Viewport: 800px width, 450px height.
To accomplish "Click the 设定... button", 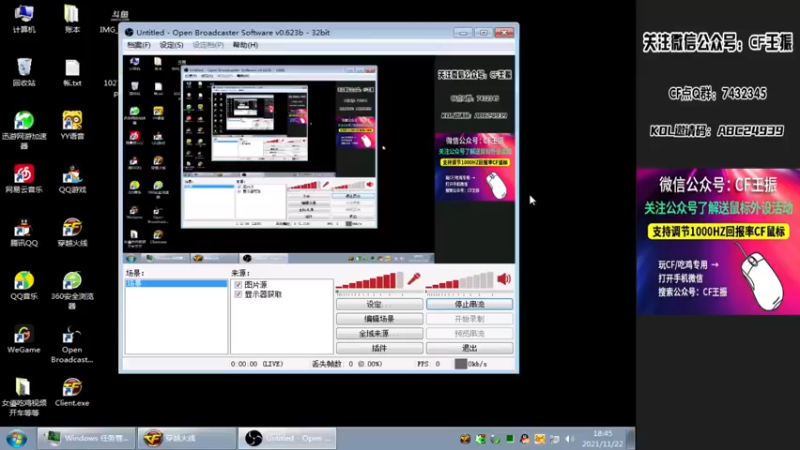I will 379,304.
